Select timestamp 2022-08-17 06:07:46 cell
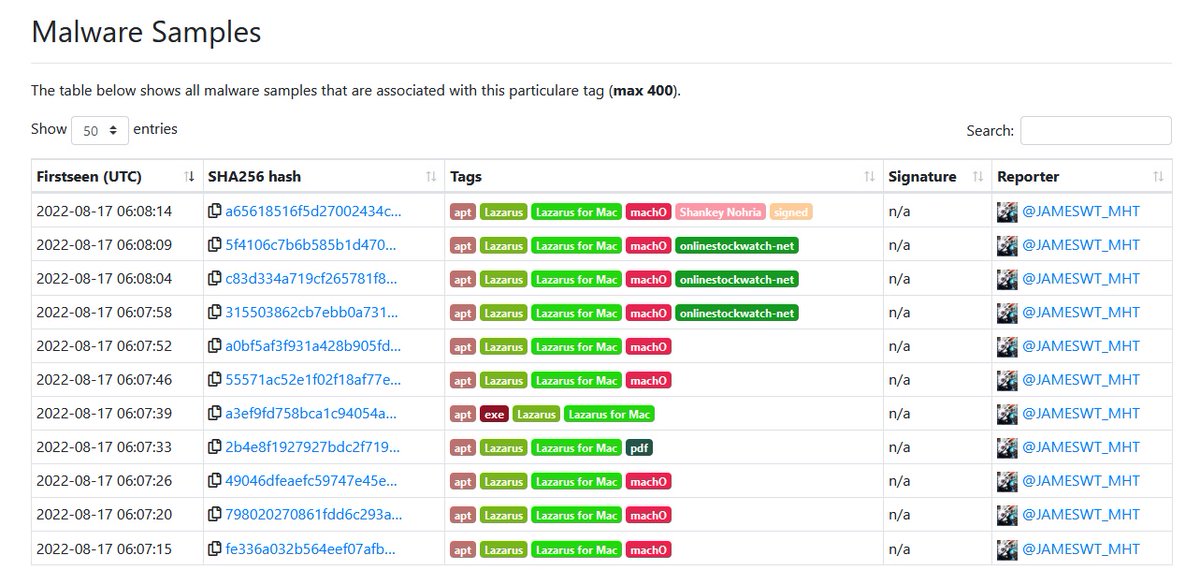This screenshot has width=1200, height=570. coord(104,380)
